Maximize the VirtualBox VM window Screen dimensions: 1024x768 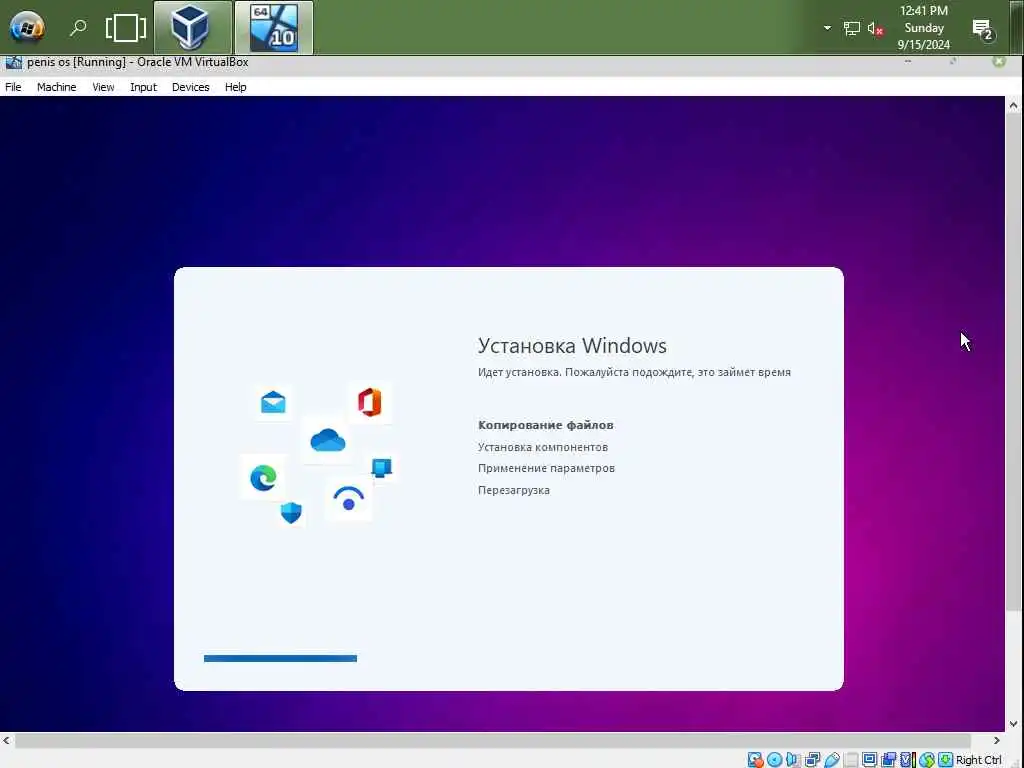[953, 61]
